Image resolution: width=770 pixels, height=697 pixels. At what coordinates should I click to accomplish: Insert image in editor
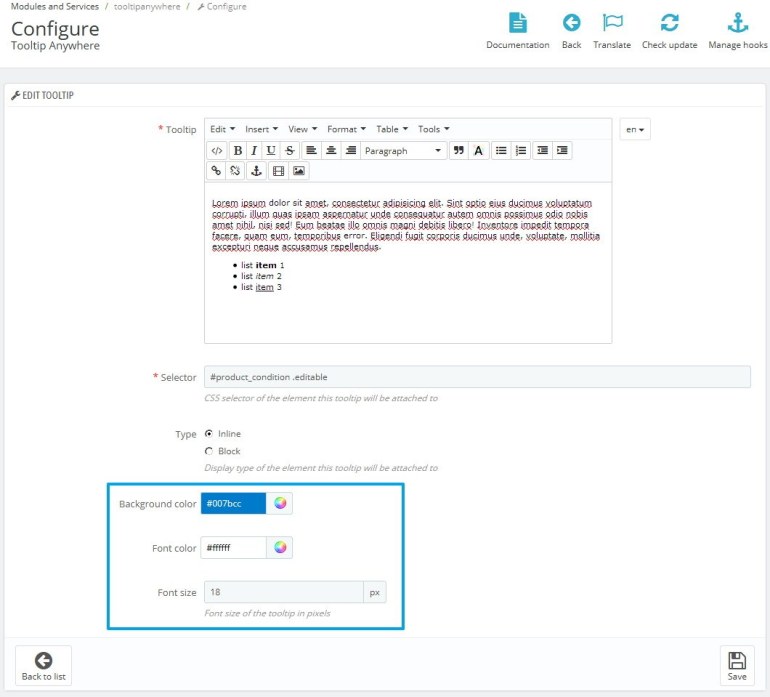point(299,171)
